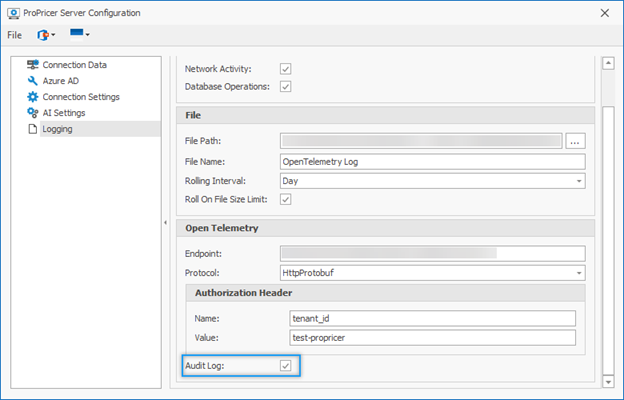Click the Authorization Header group title

click(x=244, y=293)
